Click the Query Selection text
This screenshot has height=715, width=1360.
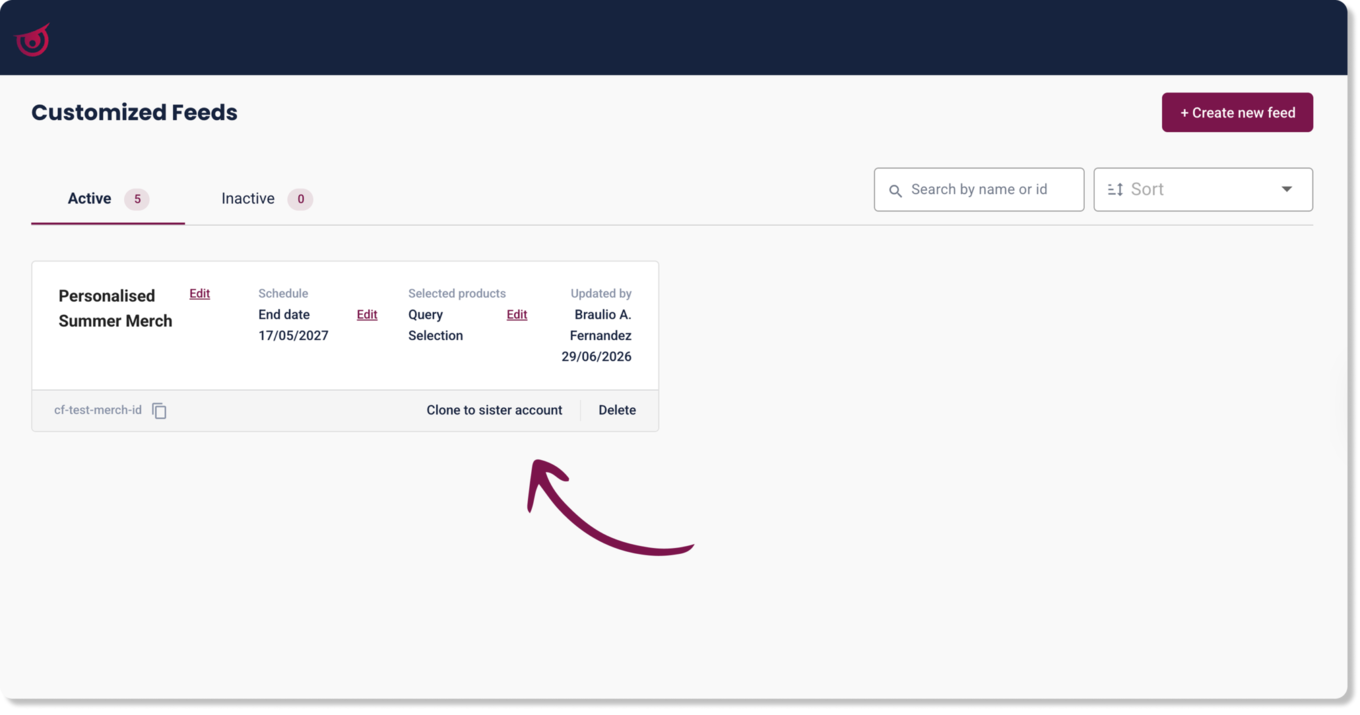(435, 325)
